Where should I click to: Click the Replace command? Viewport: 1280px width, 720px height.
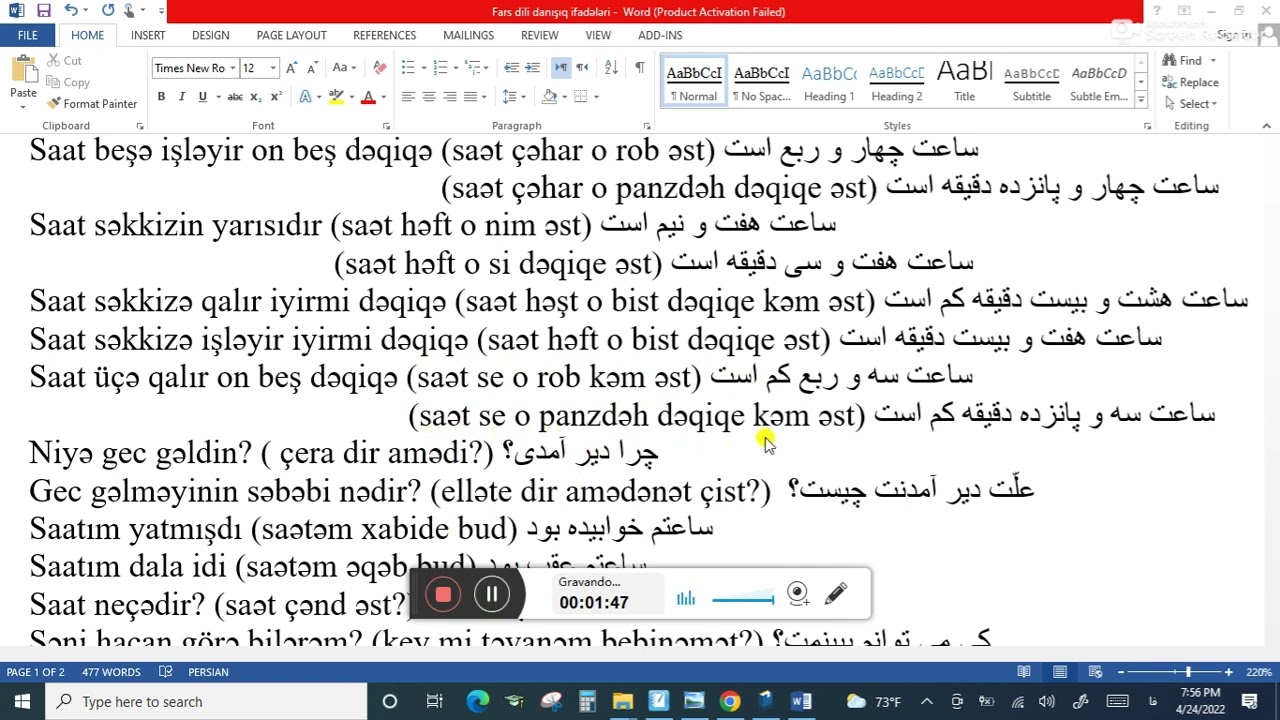[1190, 82]
